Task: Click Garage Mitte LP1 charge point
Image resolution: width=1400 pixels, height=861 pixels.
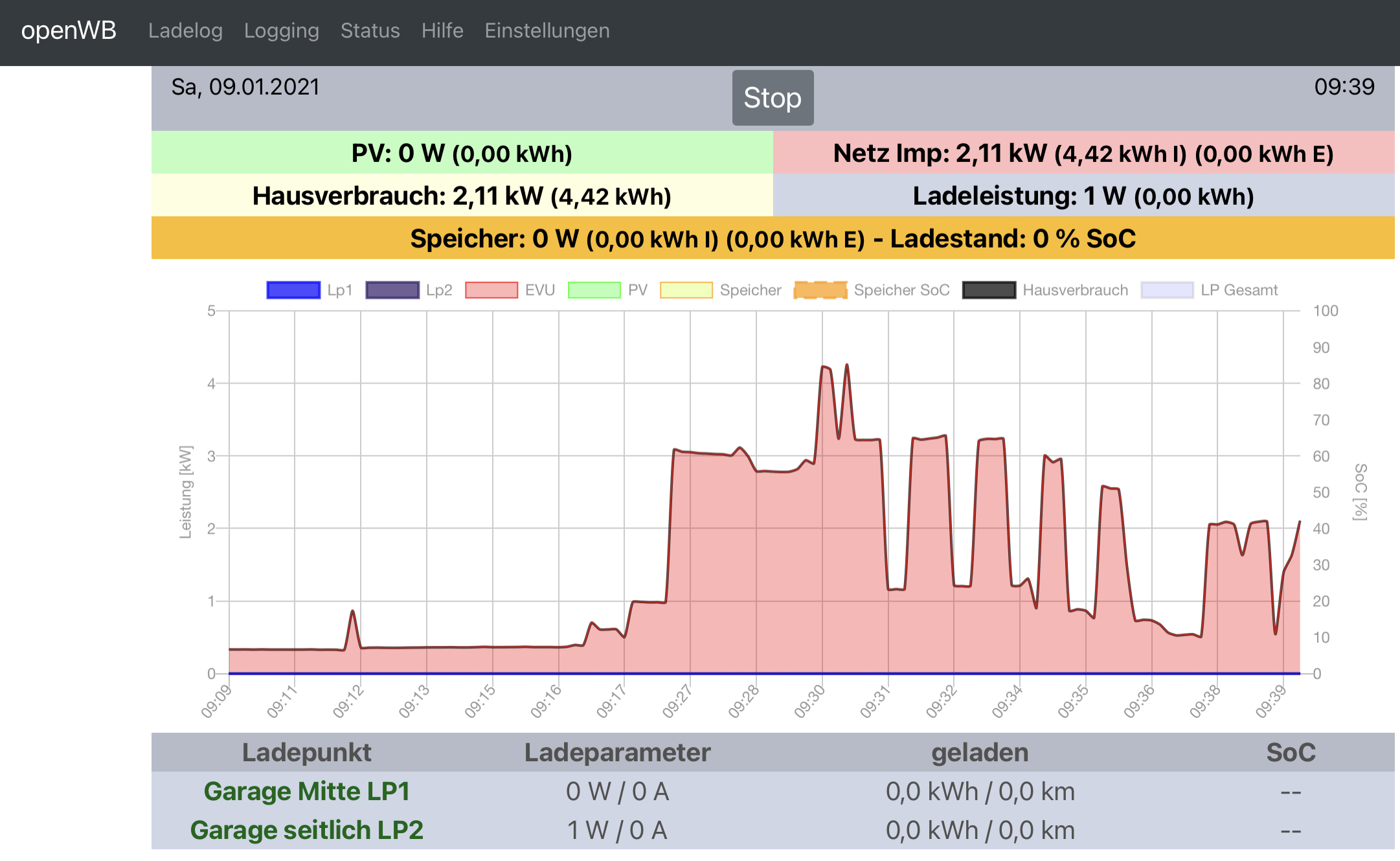Action: click(x=306, y=791)
